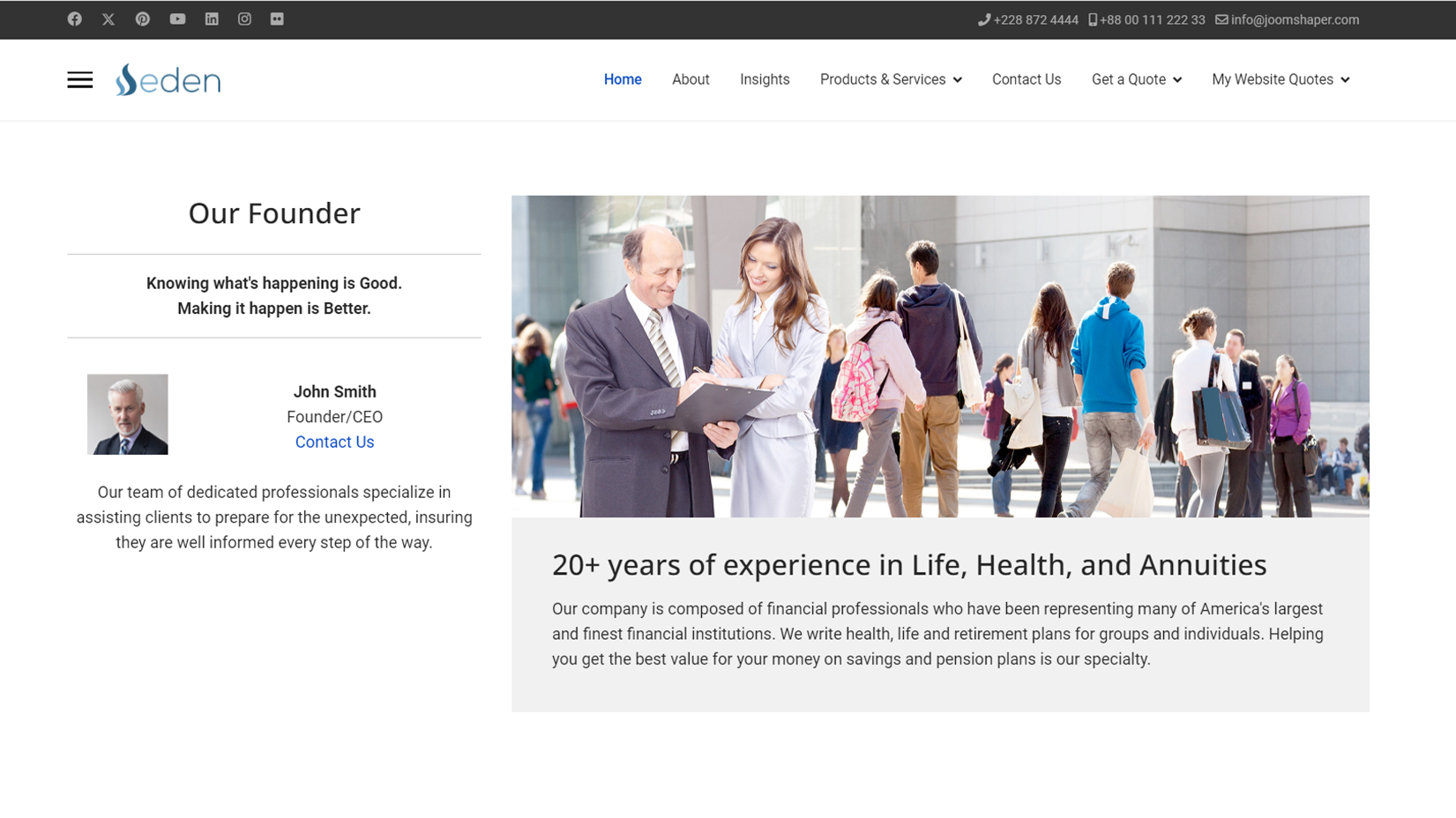The height and width of the screenshot is (818, 1456).
Task: Open the Instagram social icon
Action: (x=244, y=19)
